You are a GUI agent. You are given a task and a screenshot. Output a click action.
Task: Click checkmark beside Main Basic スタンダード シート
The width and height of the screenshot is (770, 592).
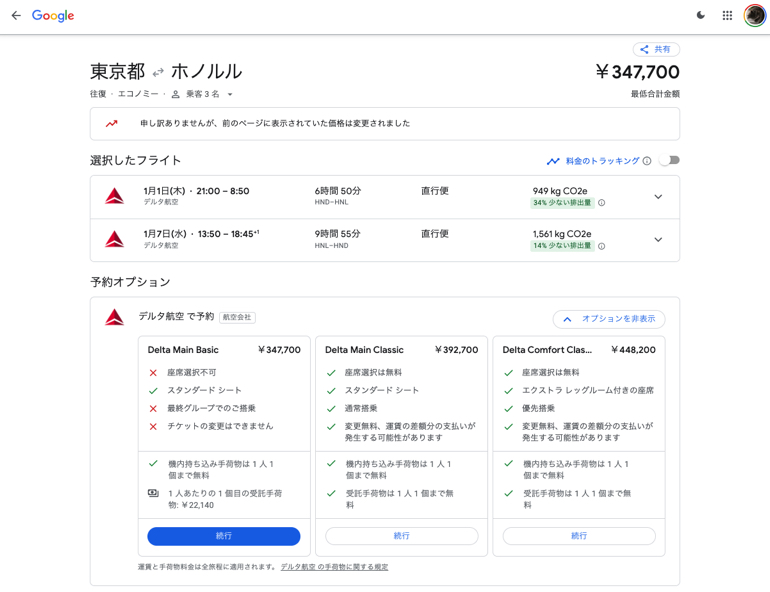tap(153, 391)
